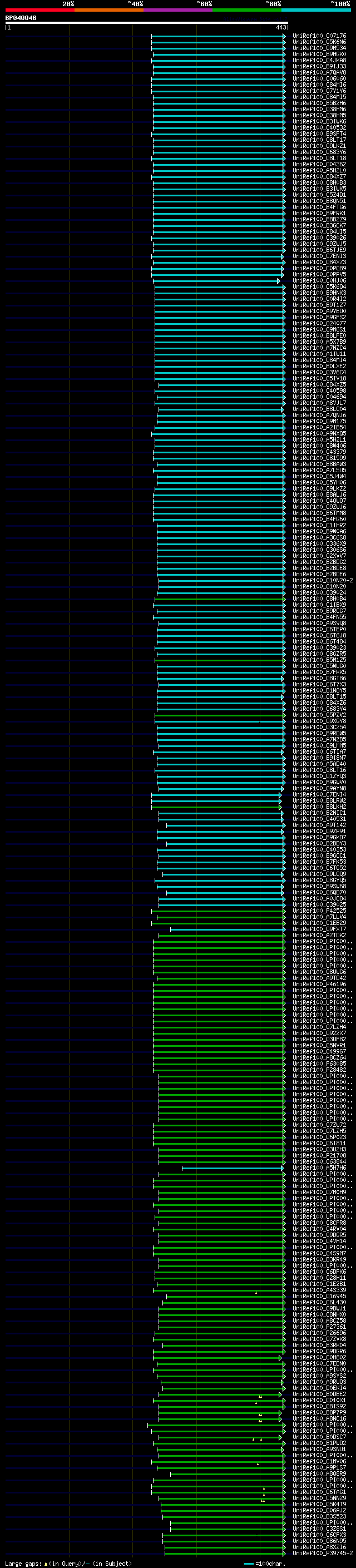Open hit UniRef100_B9IJ33
Image resolution: width=356 pixels, height=1568 pixels.
pyautogui.click(x=319, y=66)
